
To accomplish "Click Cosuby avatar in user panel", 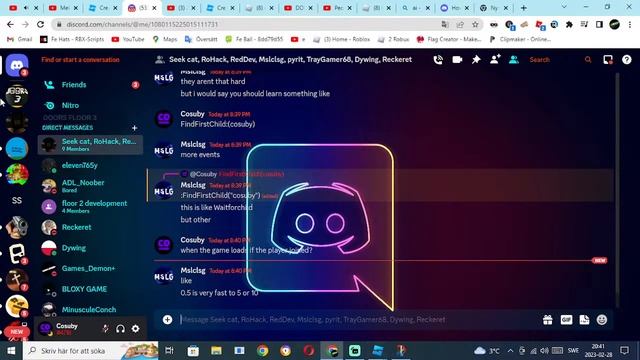I will (45, 328).
